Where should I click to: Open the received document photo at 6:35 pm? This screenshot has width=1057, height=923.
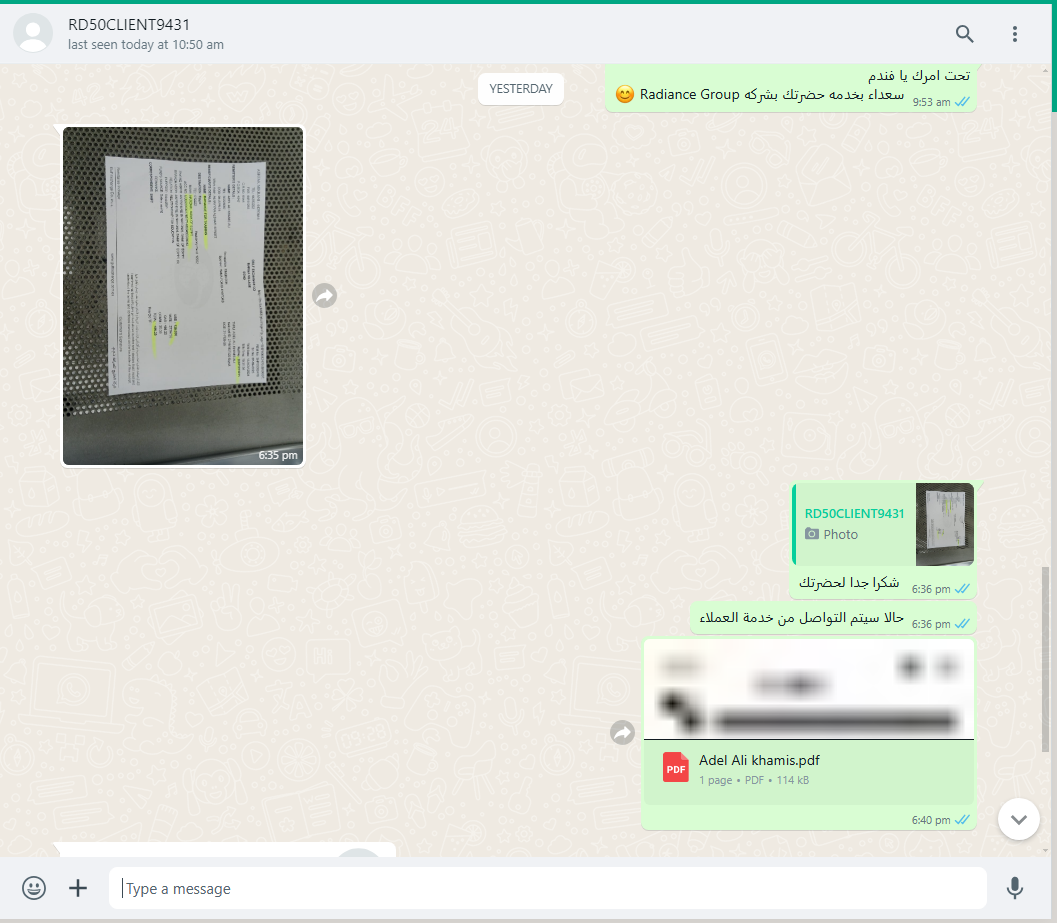[x=183, y=296]
